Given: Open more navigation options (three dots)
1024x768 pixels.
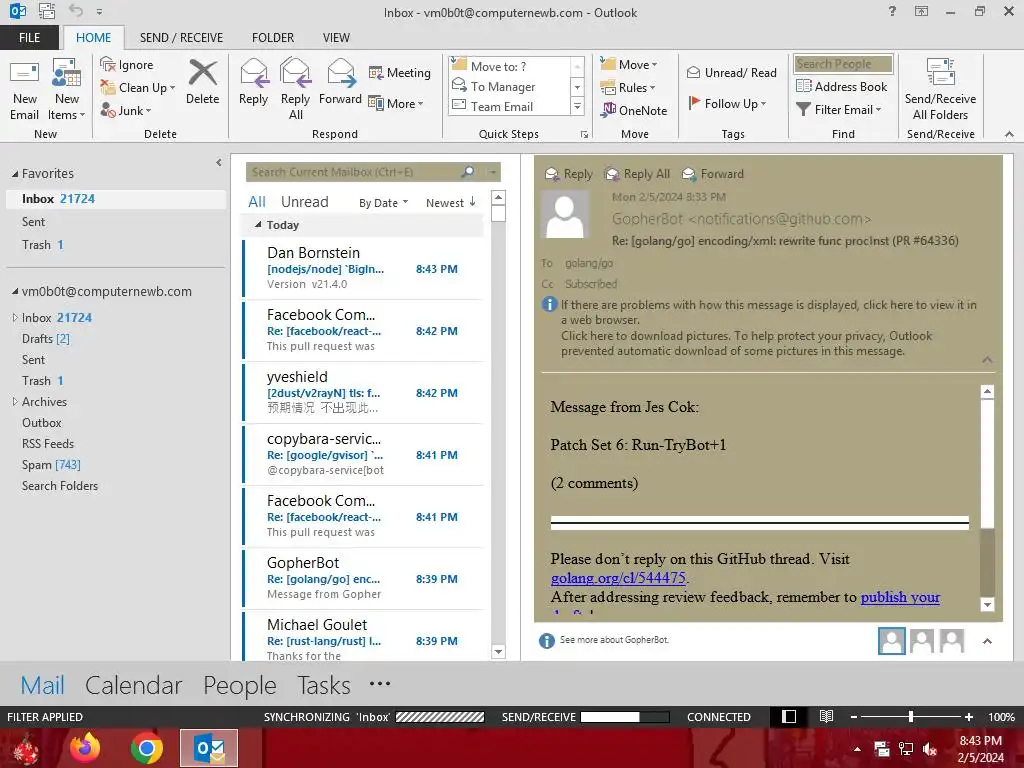Looking at the screenshot, I should pyautogui.click(x=379, y=684).
